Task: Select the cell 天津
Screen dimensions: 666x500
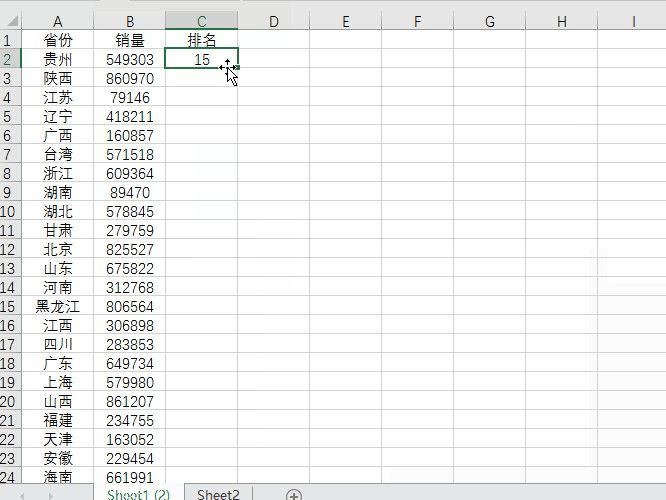Action: [58, 439]
